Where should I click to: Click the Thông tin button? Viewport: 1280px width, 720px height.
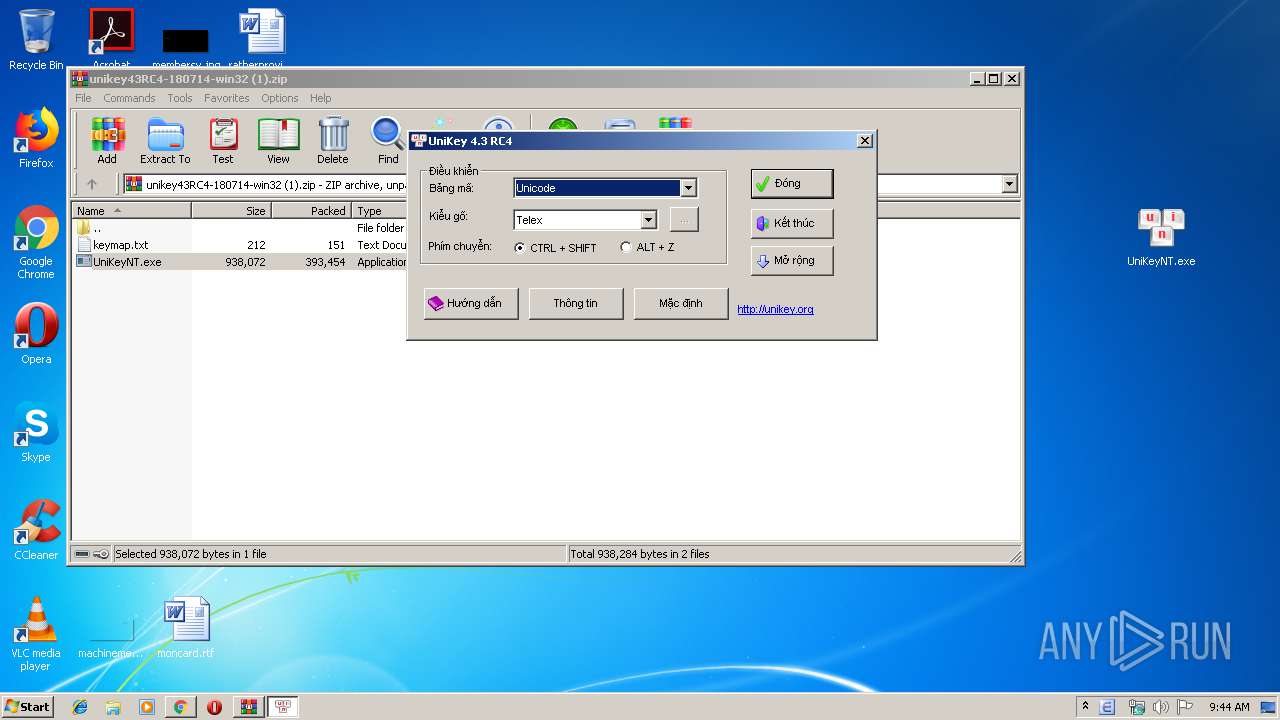coord(576,304)
